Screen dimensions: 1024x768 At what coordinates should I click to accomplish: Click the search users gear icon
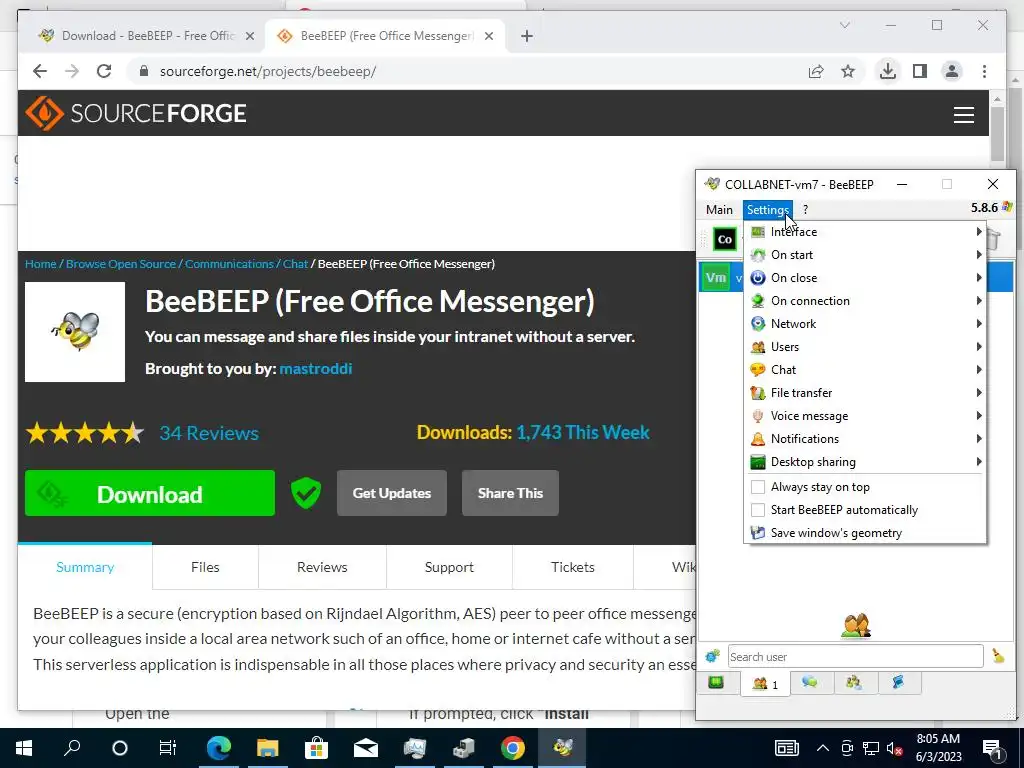712,656
